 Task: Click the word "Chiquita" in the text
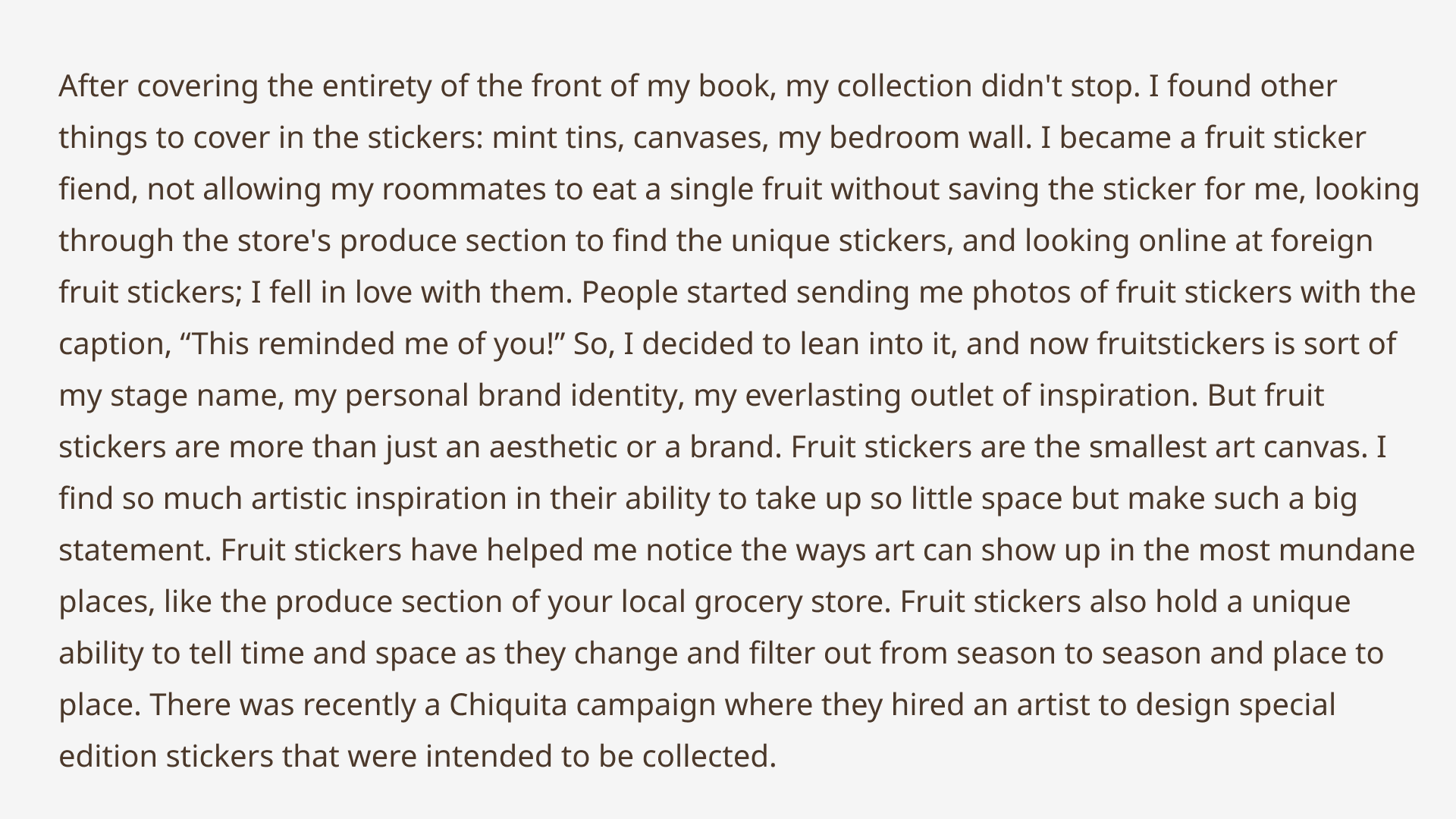click(508, 705)
